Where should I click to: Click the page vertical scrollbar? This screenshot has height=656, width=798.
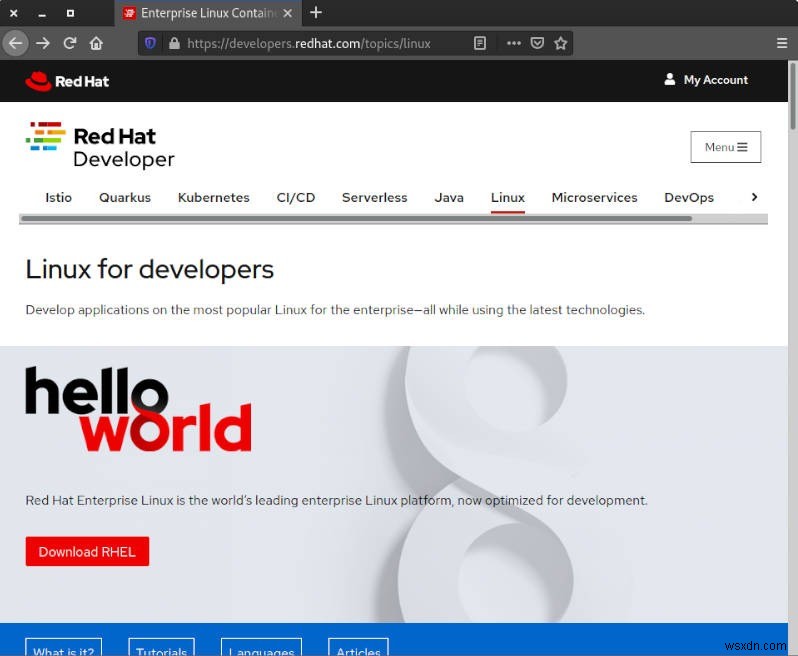(x=792, y=96)
